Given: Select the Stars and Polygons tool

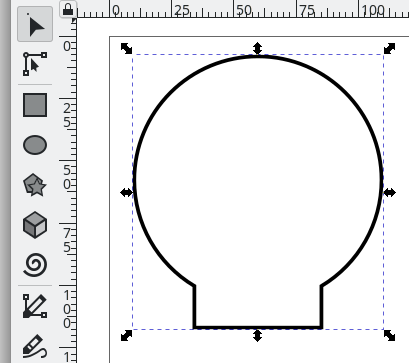Looking at the screenshot, I should coord(35,185).
